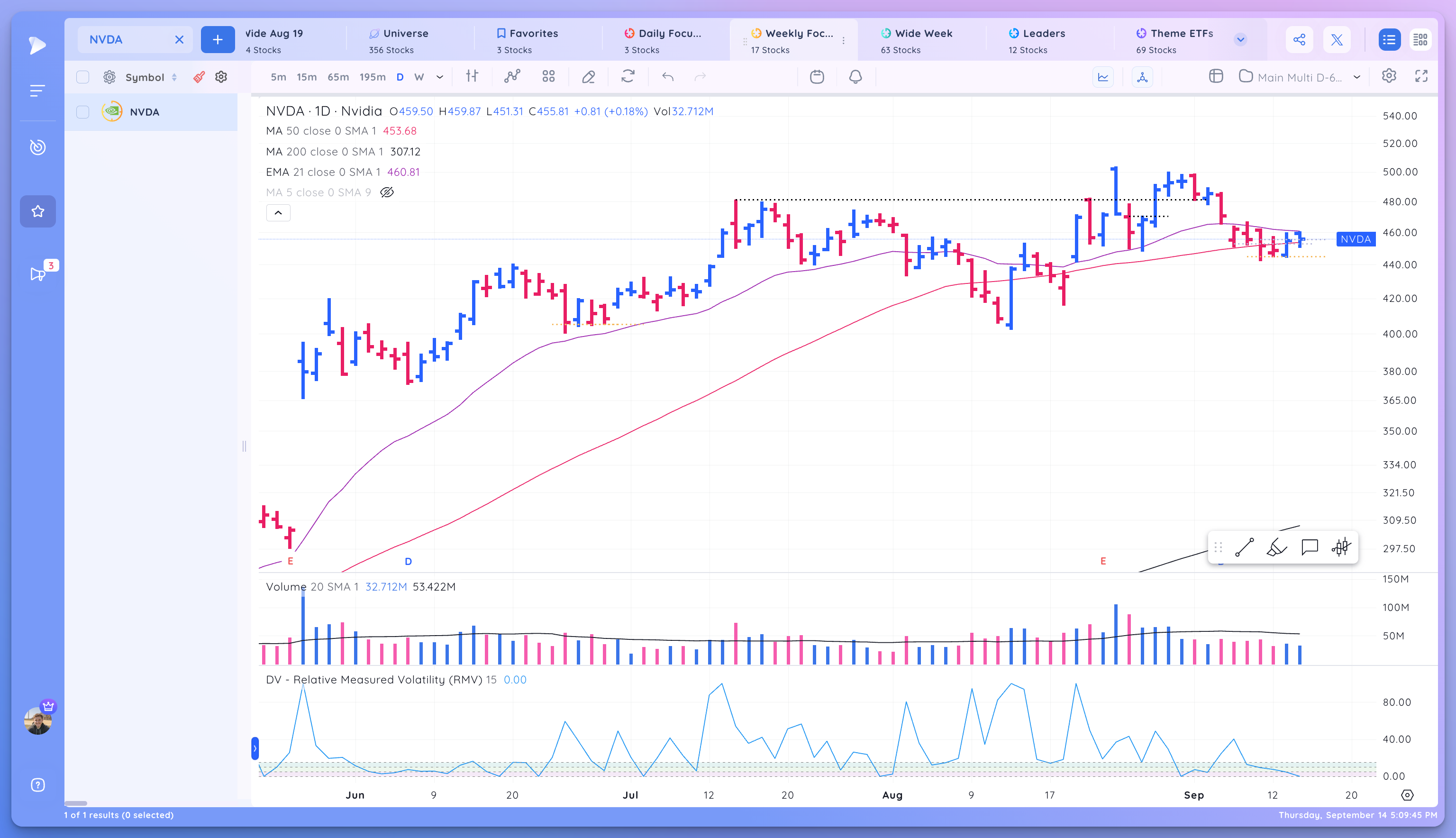Image resolution: width=1456 pixels, height=838 pixels.
Task: Clear the NVDA search with X
Action: pyautogui.click(x=180, y=40)
